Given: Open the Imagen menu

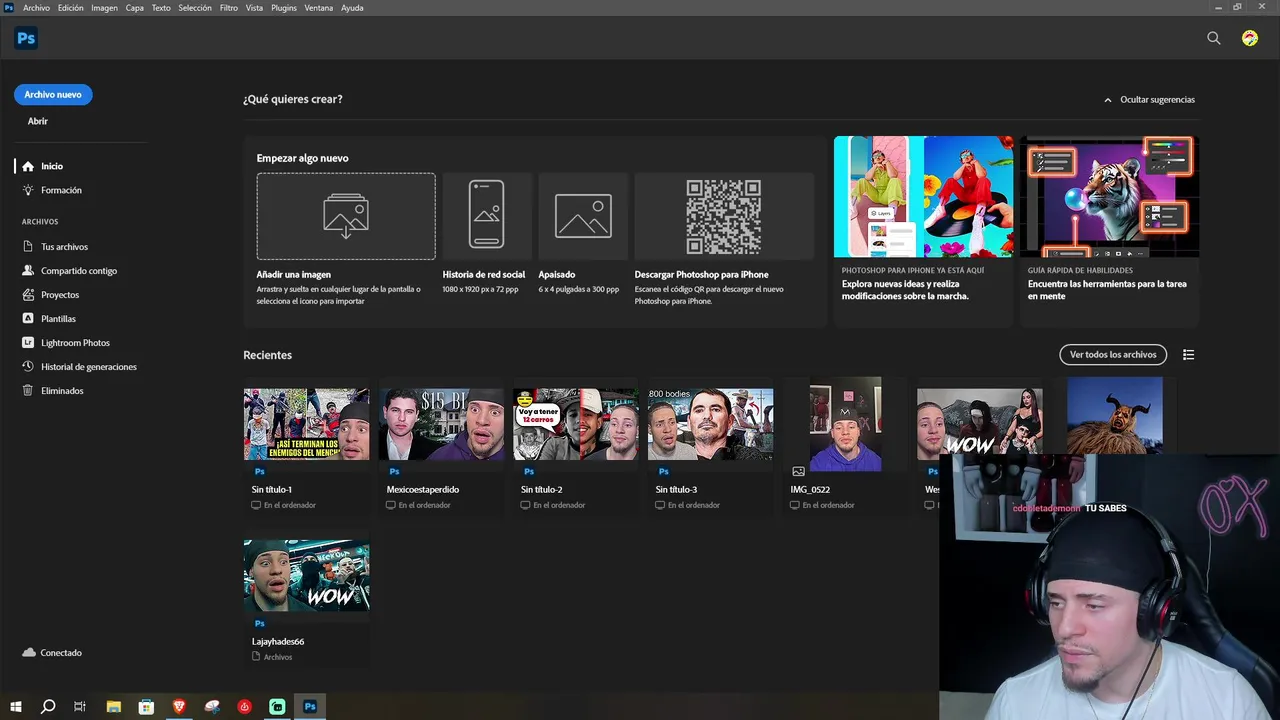Looking at the screenshot, I should [x=104, y=8].
